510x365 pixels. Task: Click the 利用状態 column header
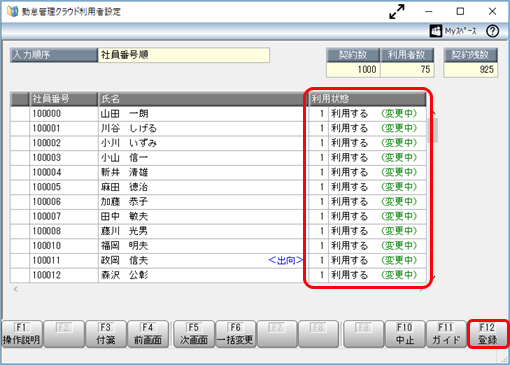(368, 99)
